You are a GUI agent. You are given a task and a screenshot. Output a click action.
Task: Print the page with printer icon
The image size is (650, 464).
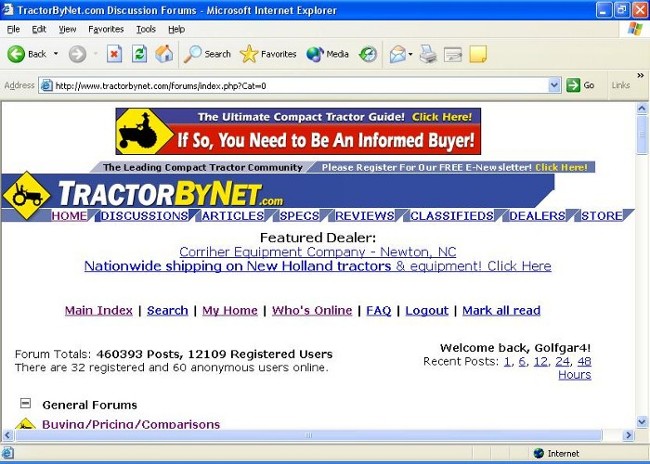pyautogui.click(x=428, y=54)
